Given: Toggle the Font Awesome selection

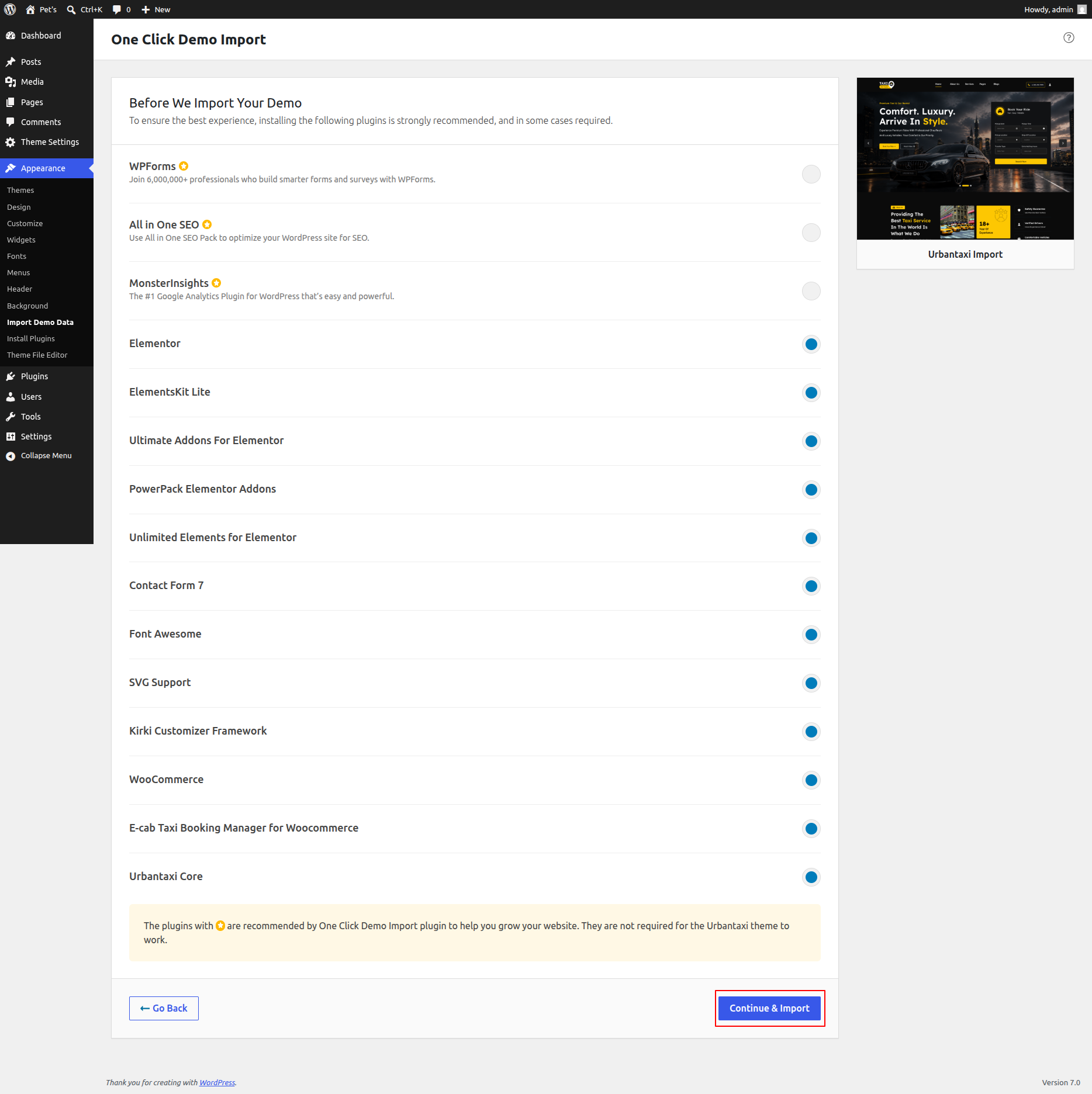Looking at the screenshot, I should click(x=811, y=635).
